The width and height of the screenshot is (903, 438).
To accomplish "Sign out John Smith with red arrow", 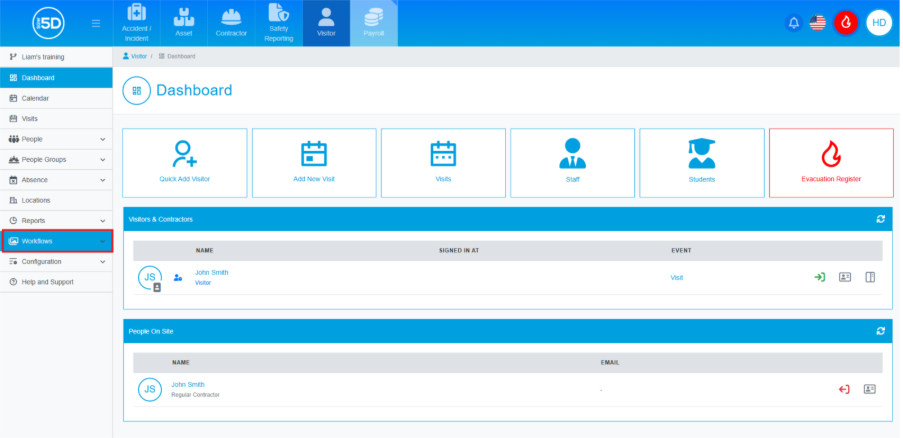I will click(844, 389).
